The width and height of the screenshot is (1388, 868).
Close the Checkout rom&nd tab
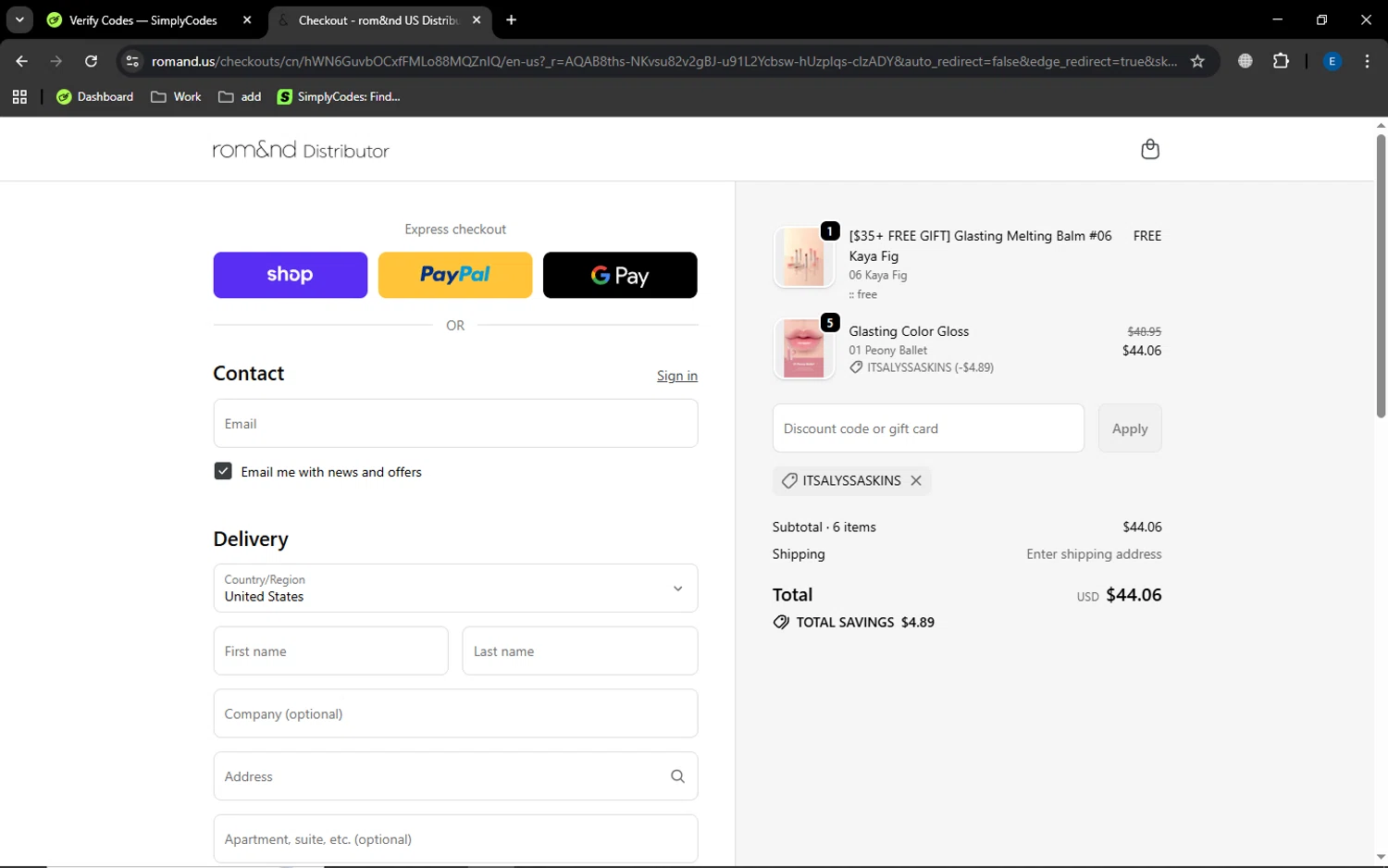(477, 19)
